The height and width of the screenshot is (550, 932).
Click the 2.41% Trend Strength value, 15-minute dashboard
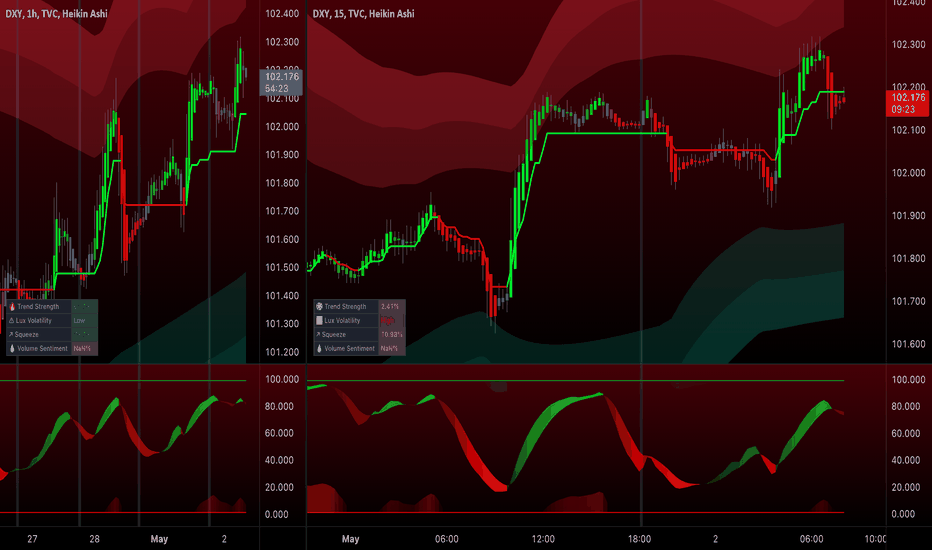[x=390, y=307]
